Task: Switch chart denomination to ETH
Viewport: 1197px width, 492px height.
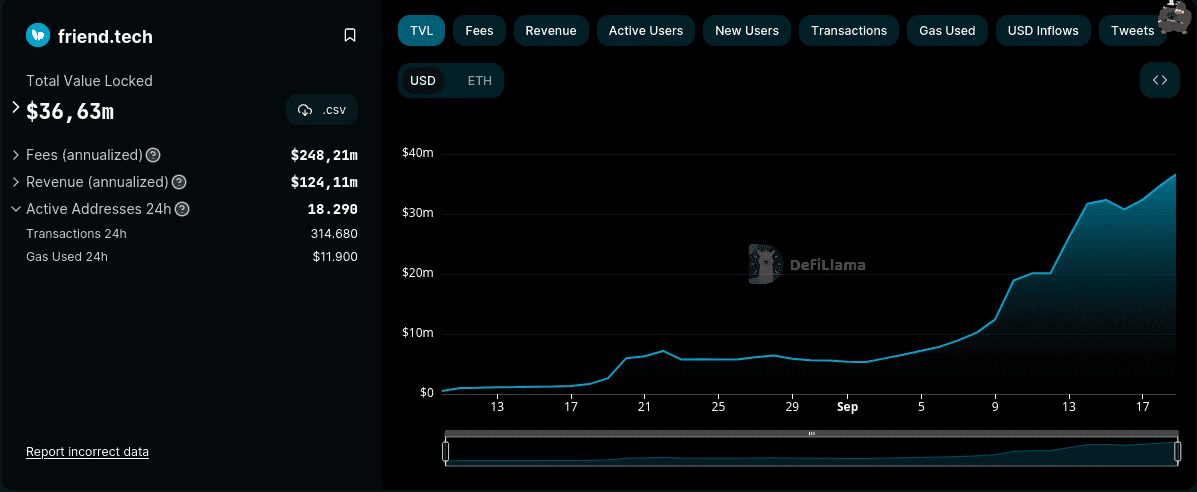Action: [x=479, y=80]
